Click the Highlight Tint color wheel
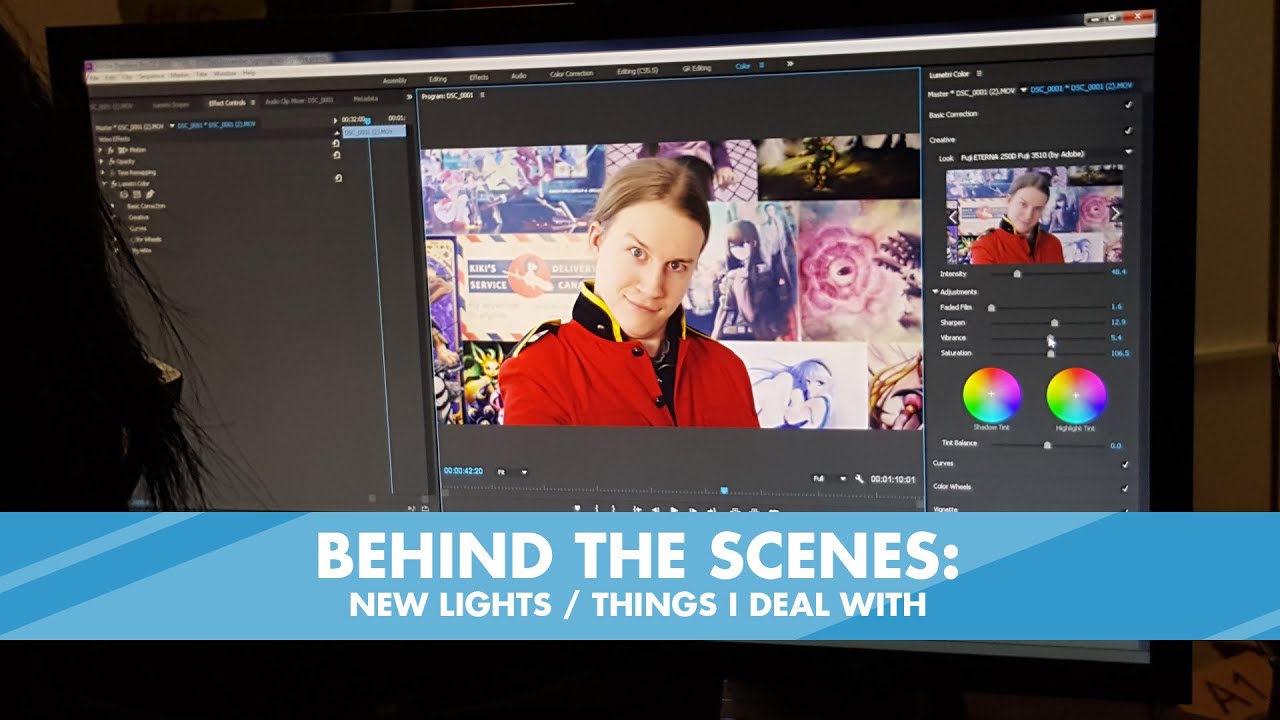 point(1076,395)
